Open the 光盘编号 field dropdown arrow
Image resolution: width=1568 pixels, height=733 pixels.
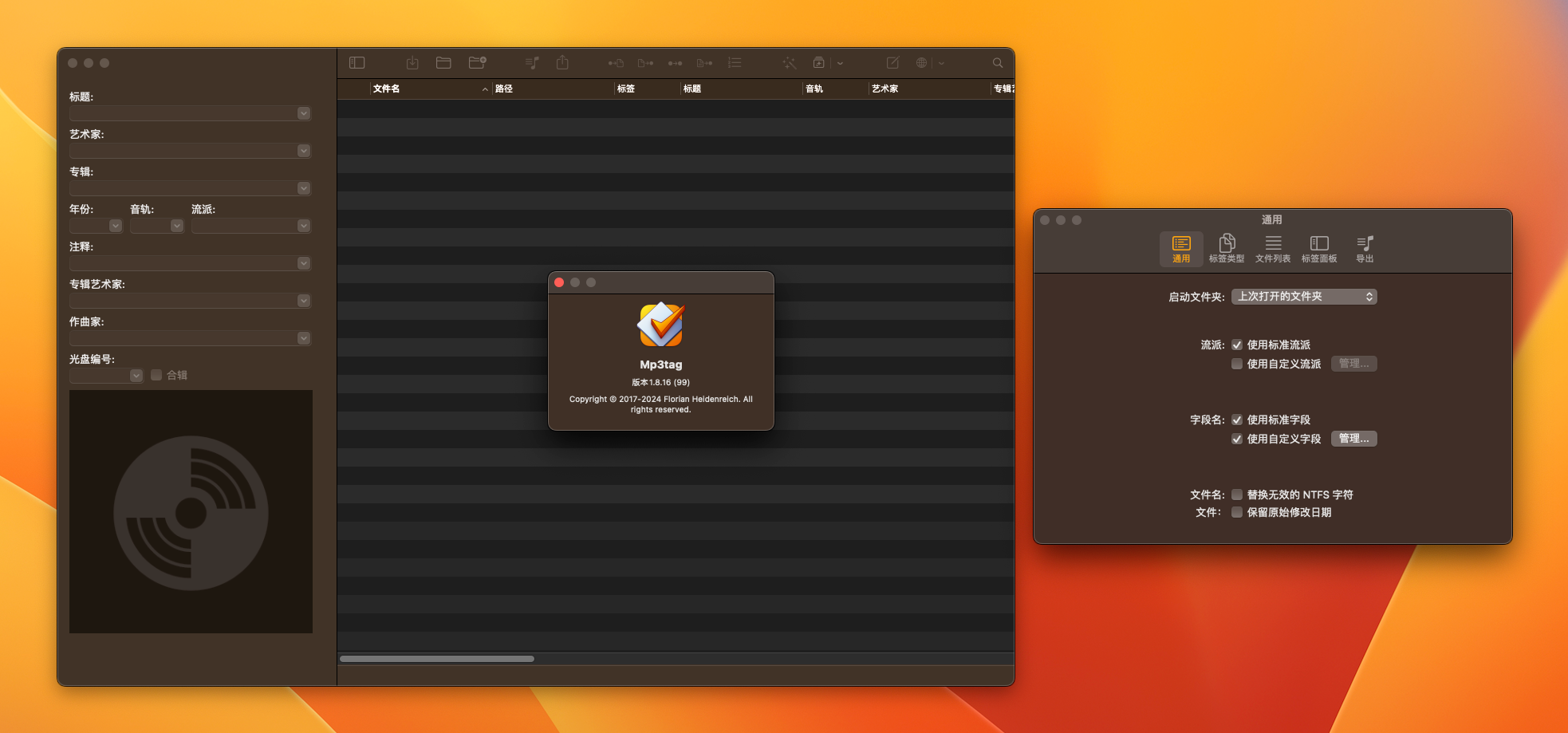coord(136,376)
